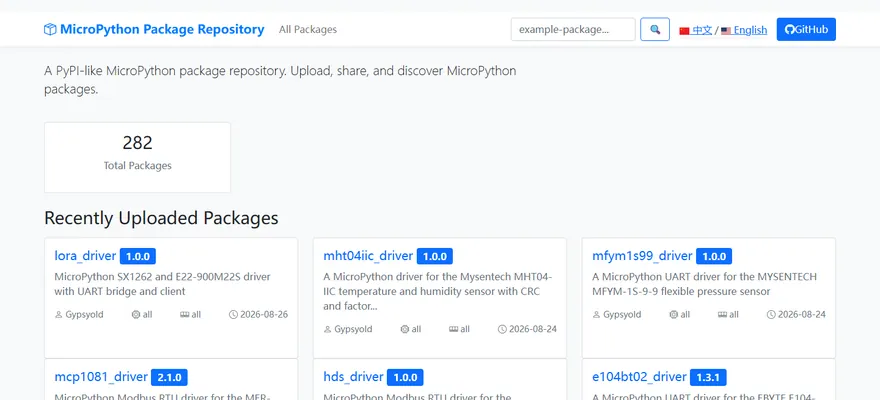Click mcp1081_driver version badge 2.1.0
The height and width of the screenshot is (400, 880).
click(169, 377)
